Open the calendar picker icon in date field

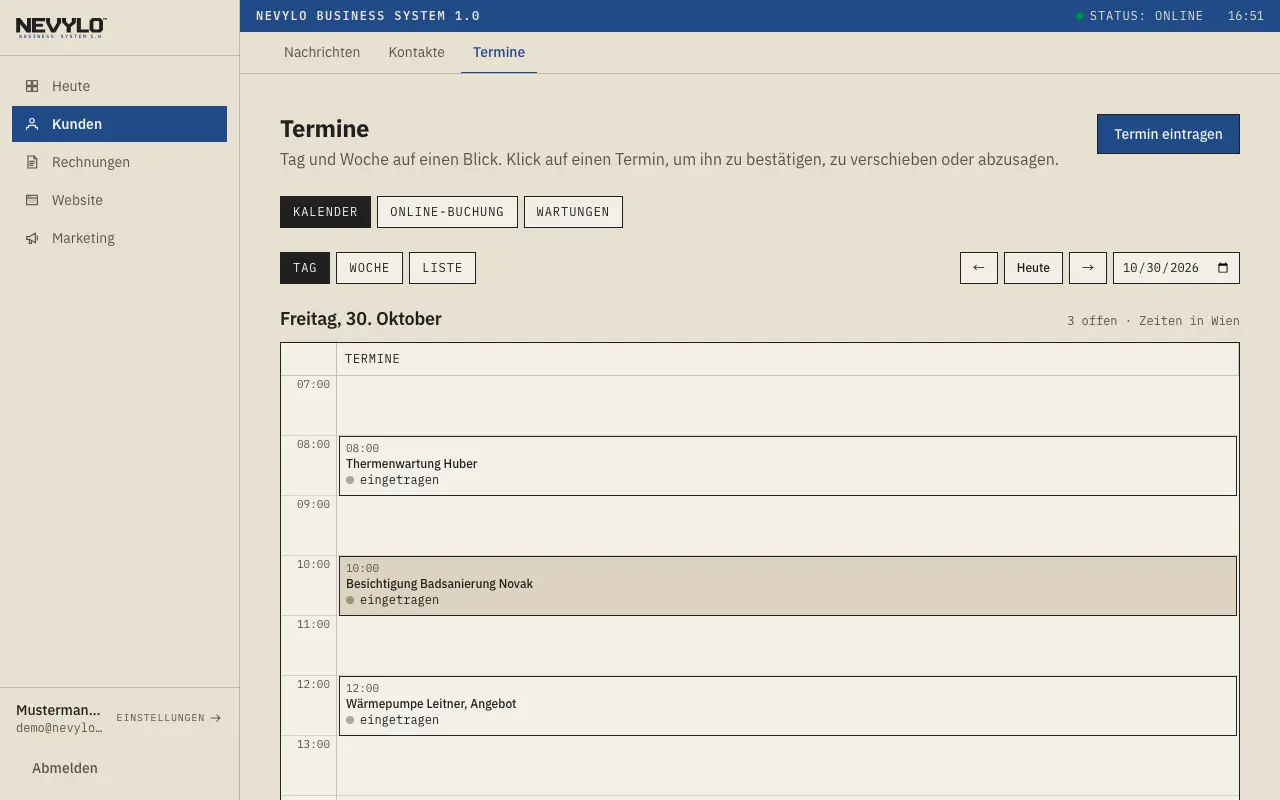click(1222, 268)
